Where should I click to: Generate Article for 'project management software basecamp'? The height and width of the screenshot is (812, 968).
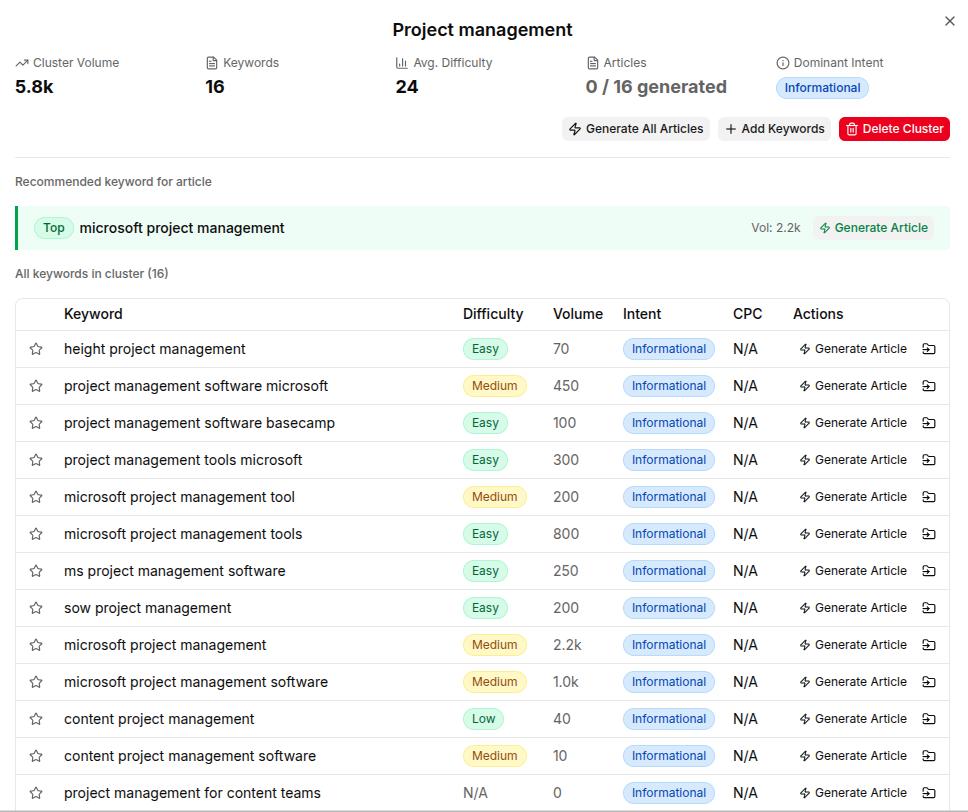(853, 423)
